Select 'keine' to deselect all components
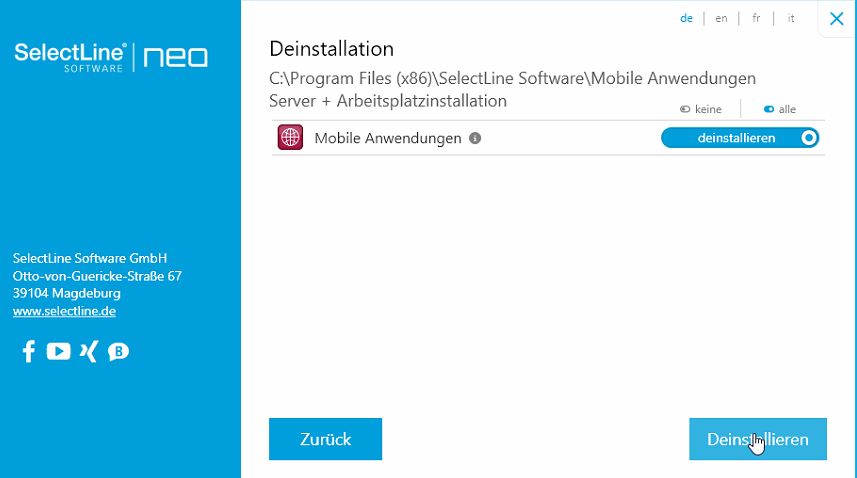Screen dimensions: 857x478 pos(701,109)
